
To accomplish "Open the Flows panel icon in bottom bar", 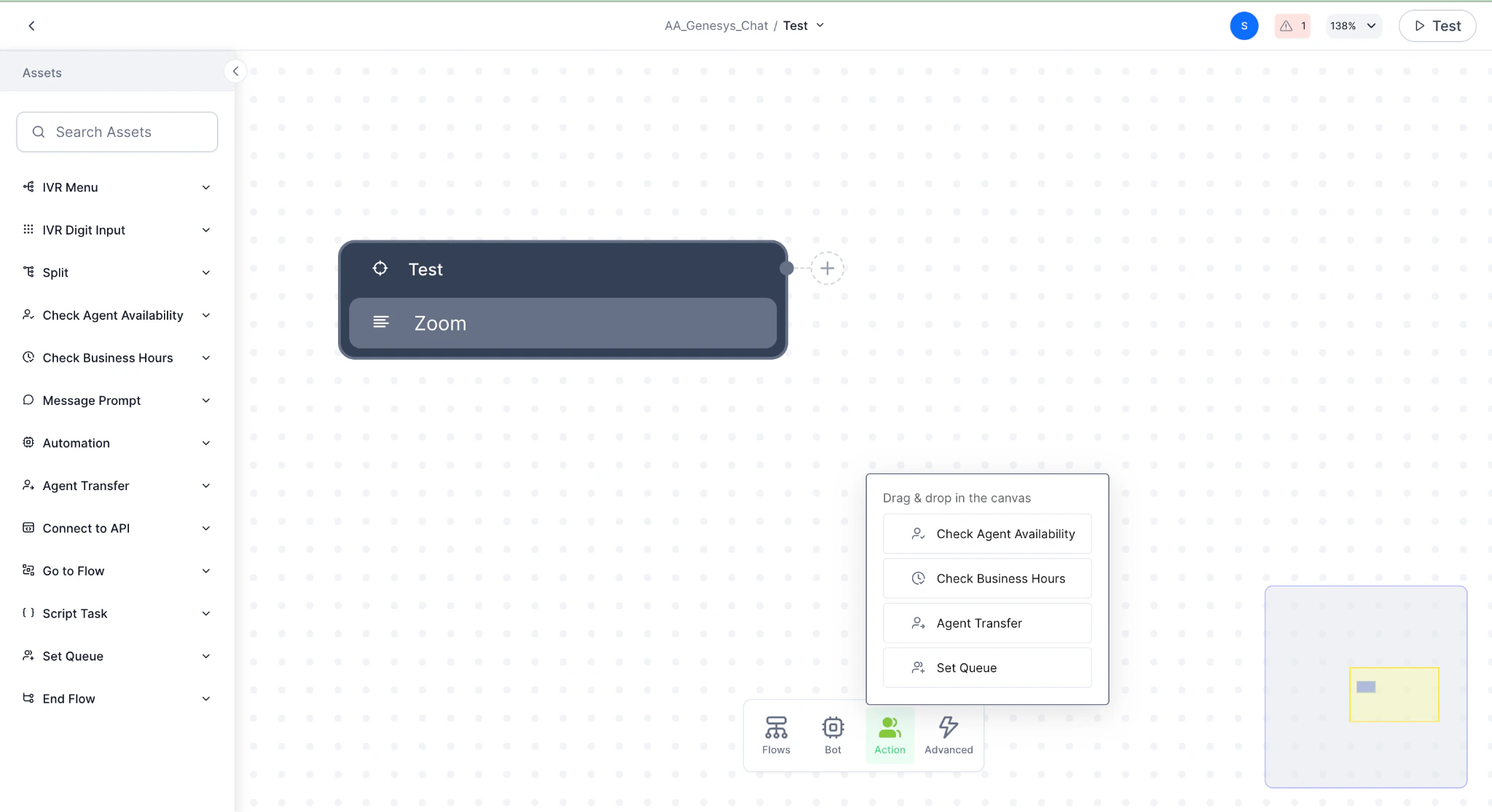I will coord(775,727).
